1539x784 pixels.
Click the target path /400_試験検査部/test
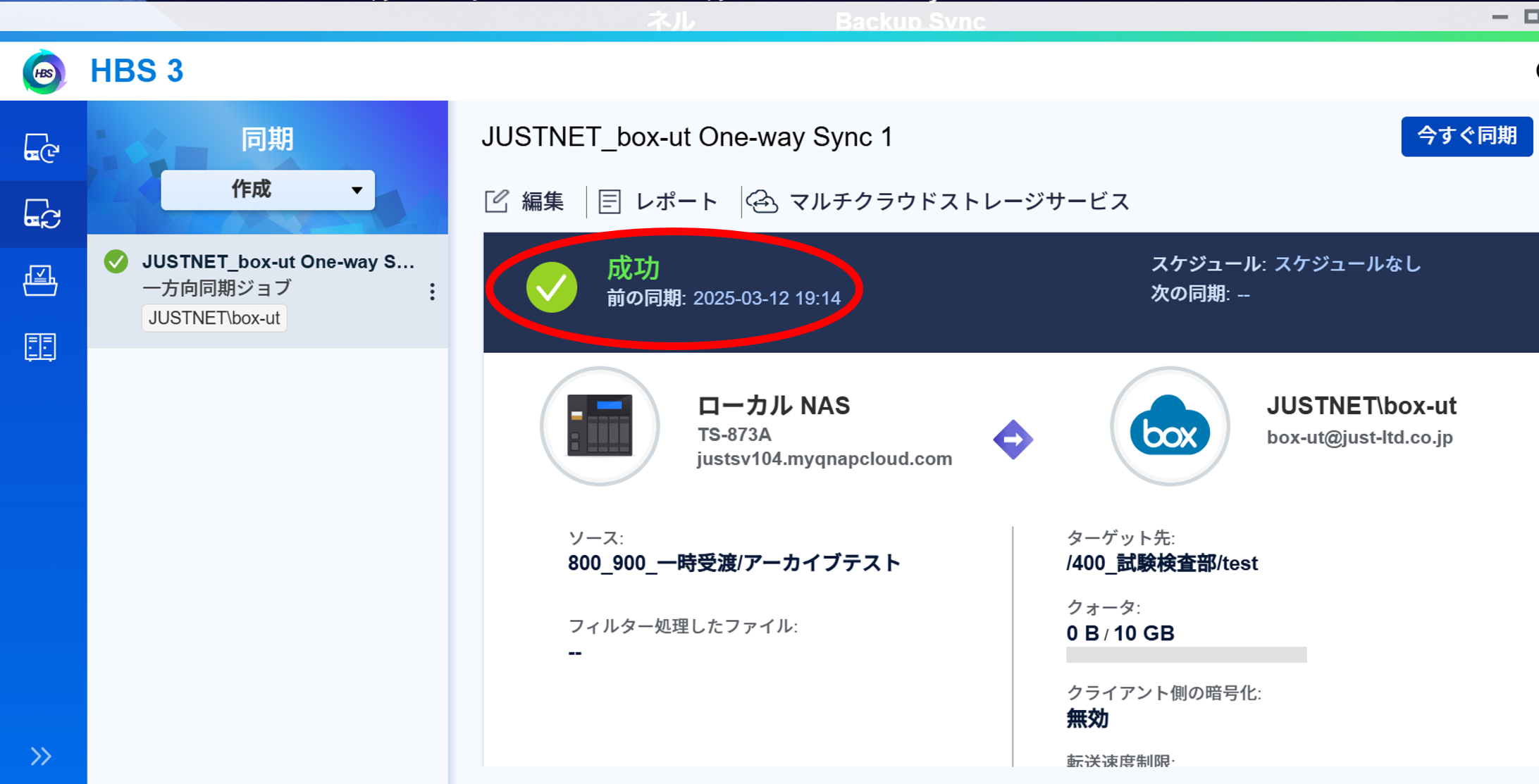[1162, 564]
